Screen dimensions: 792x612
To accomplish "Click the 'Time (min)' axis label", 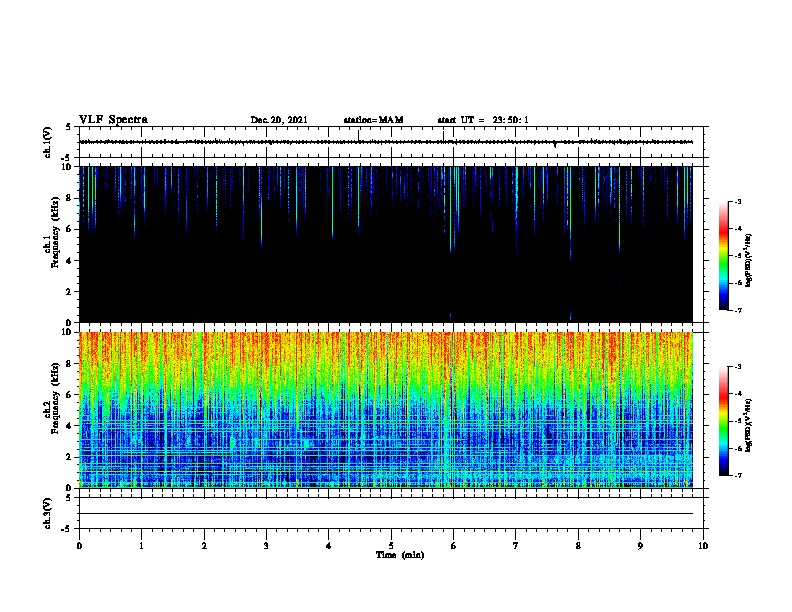I will (400, 555).
